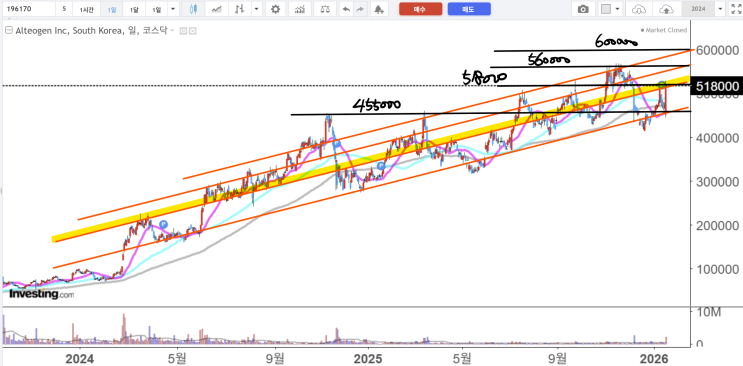Select the 1시간 hourly interval
Image resolution: width=743 pixels, height=366 pixels.
click(x=87, y=9)
